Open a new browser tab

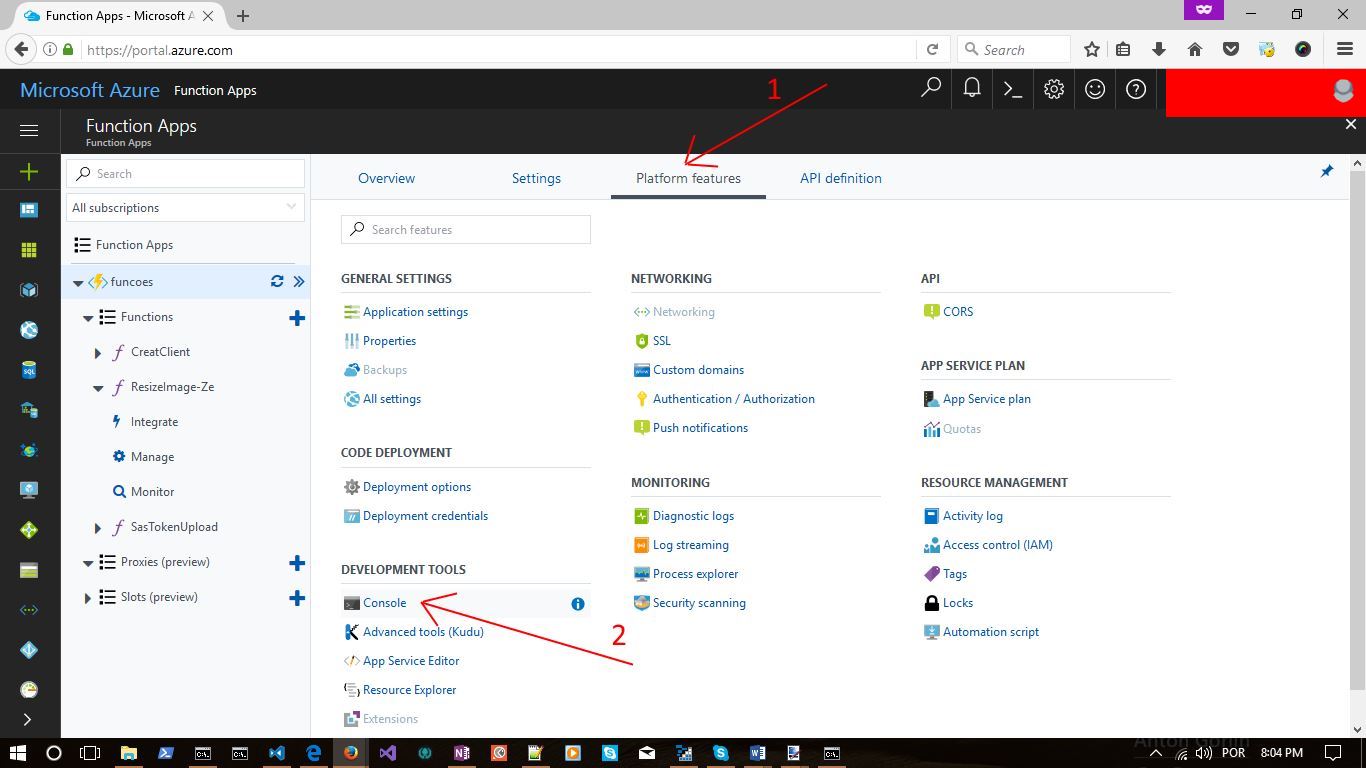[243, 15]
